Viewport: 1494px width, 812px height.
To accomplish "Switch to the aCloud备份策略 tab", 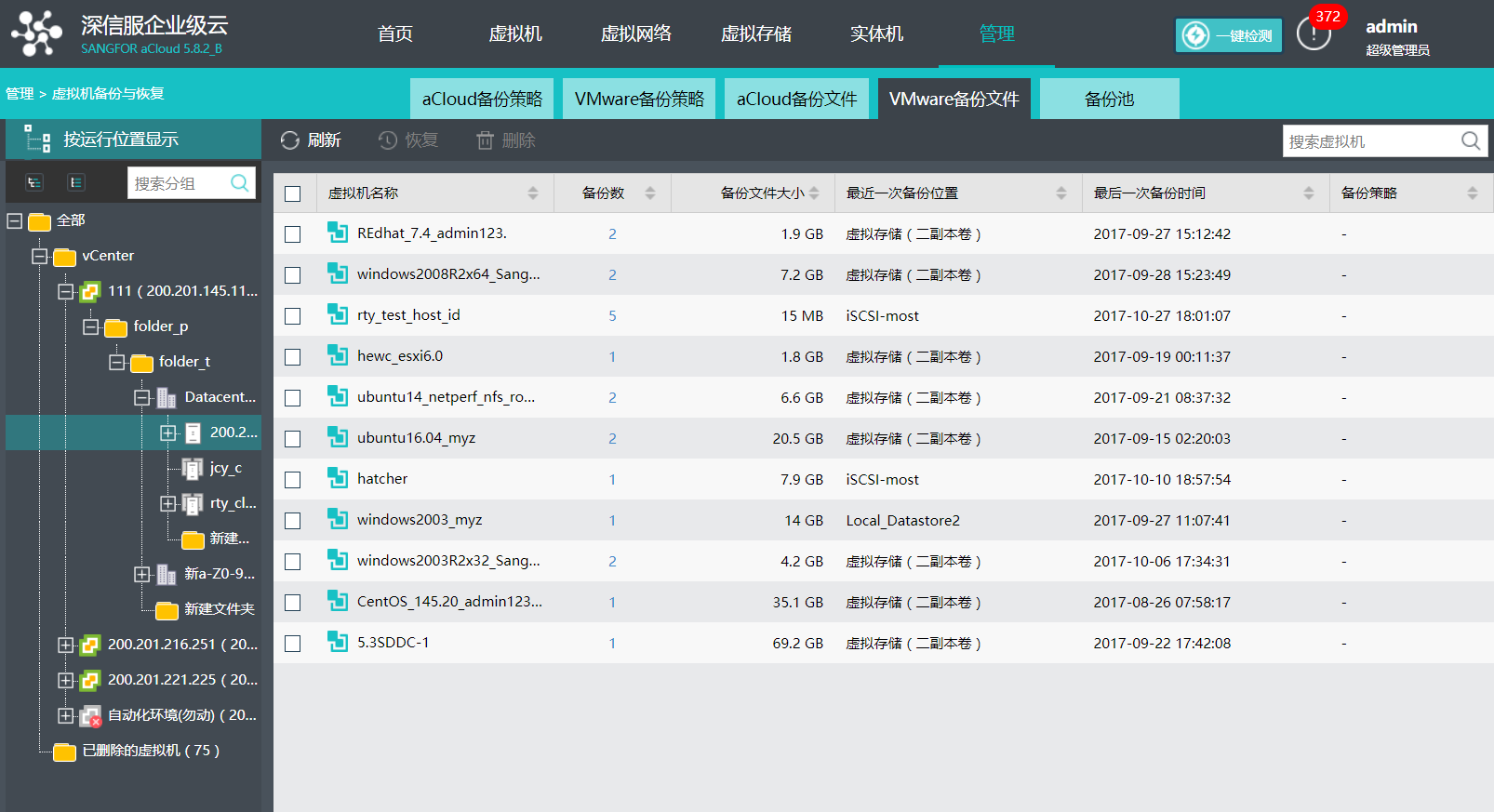I will pyautogui.click(x=482, y=99).
